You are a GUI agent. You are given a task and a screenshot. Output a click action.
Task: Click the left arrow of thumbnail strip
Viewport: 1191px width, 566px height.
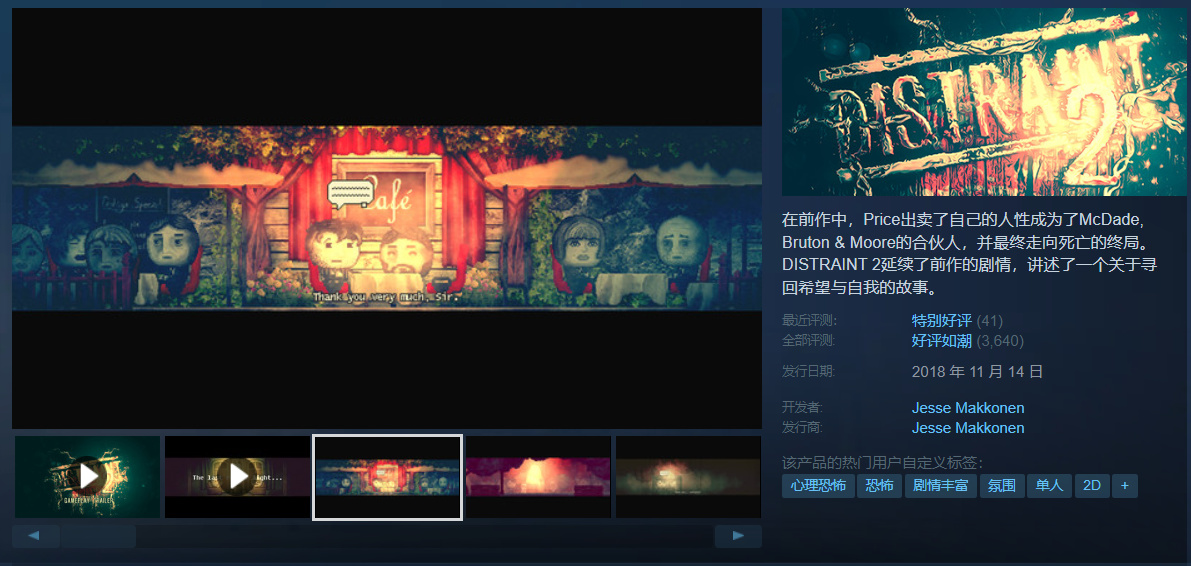36,536
